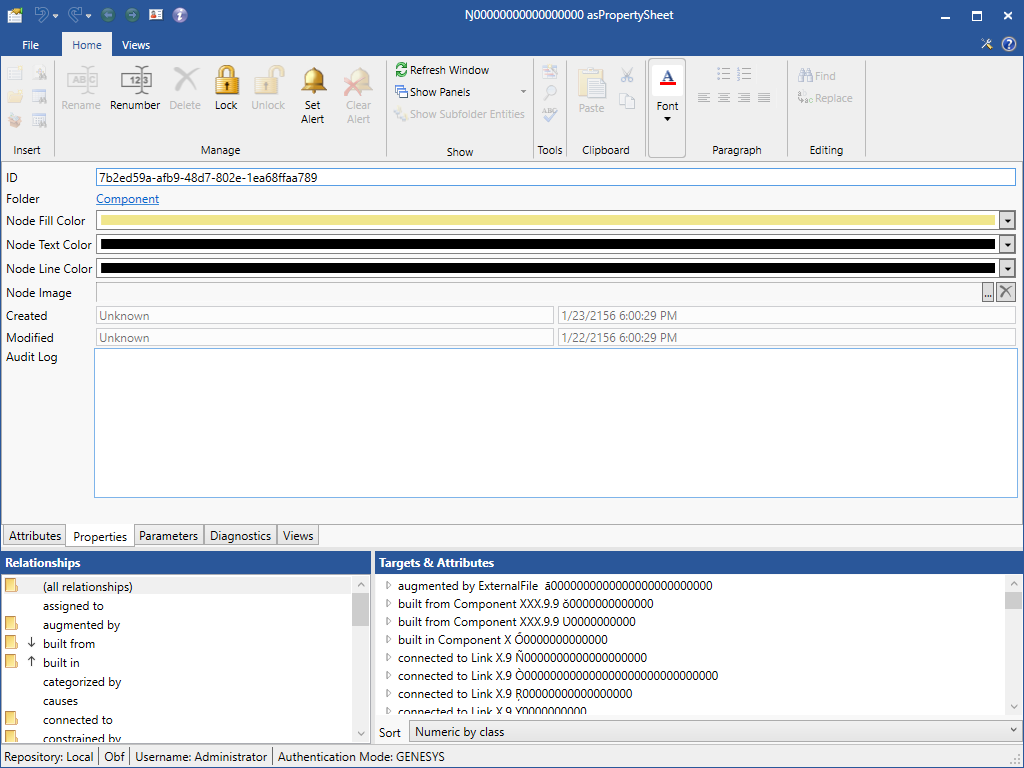Switch to the Views ribbon tab
The height and width of the screenshot is (768, 1024).
point(136,45)
